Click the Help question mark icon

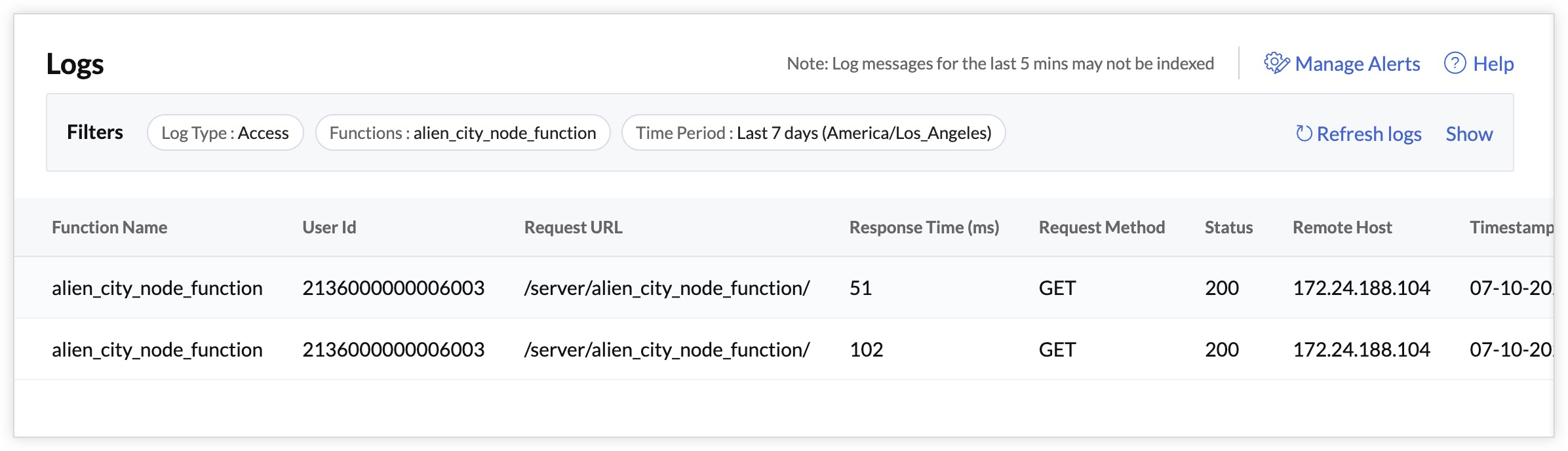[1455, 64]
